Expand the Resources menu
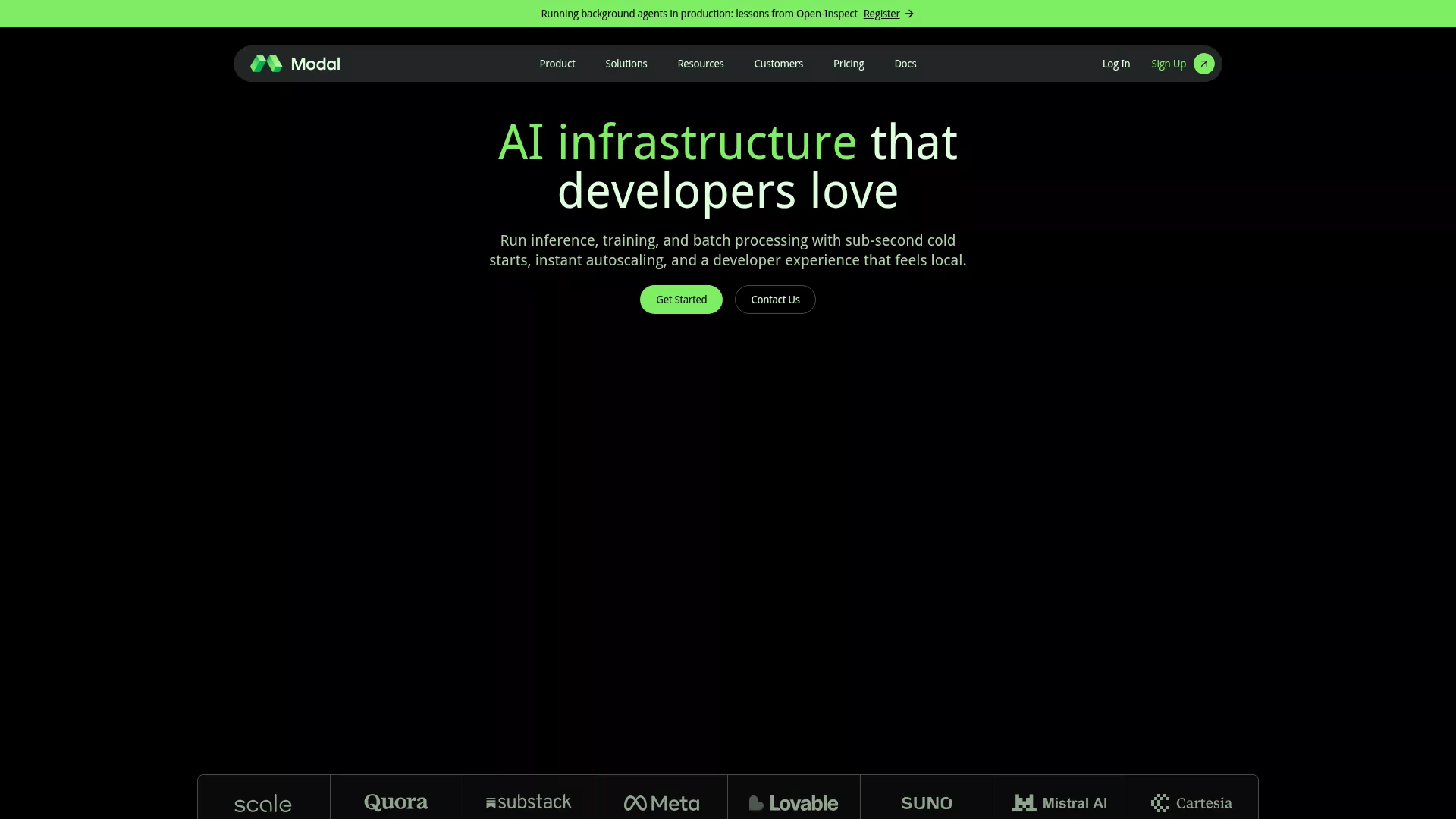Image resolution: width=1456 pixels, height=819 pixels. (701, 64)
